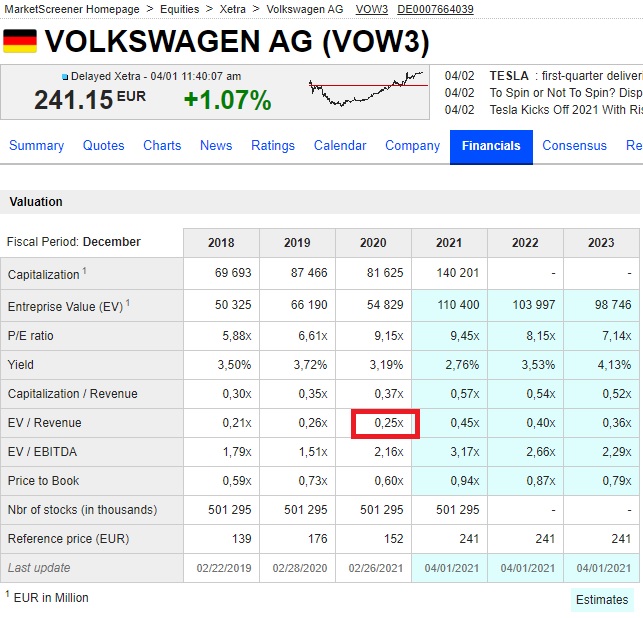Screen dimensions: 643x618
Task: Go to the Ratings tab
Action: pos(273,146)
